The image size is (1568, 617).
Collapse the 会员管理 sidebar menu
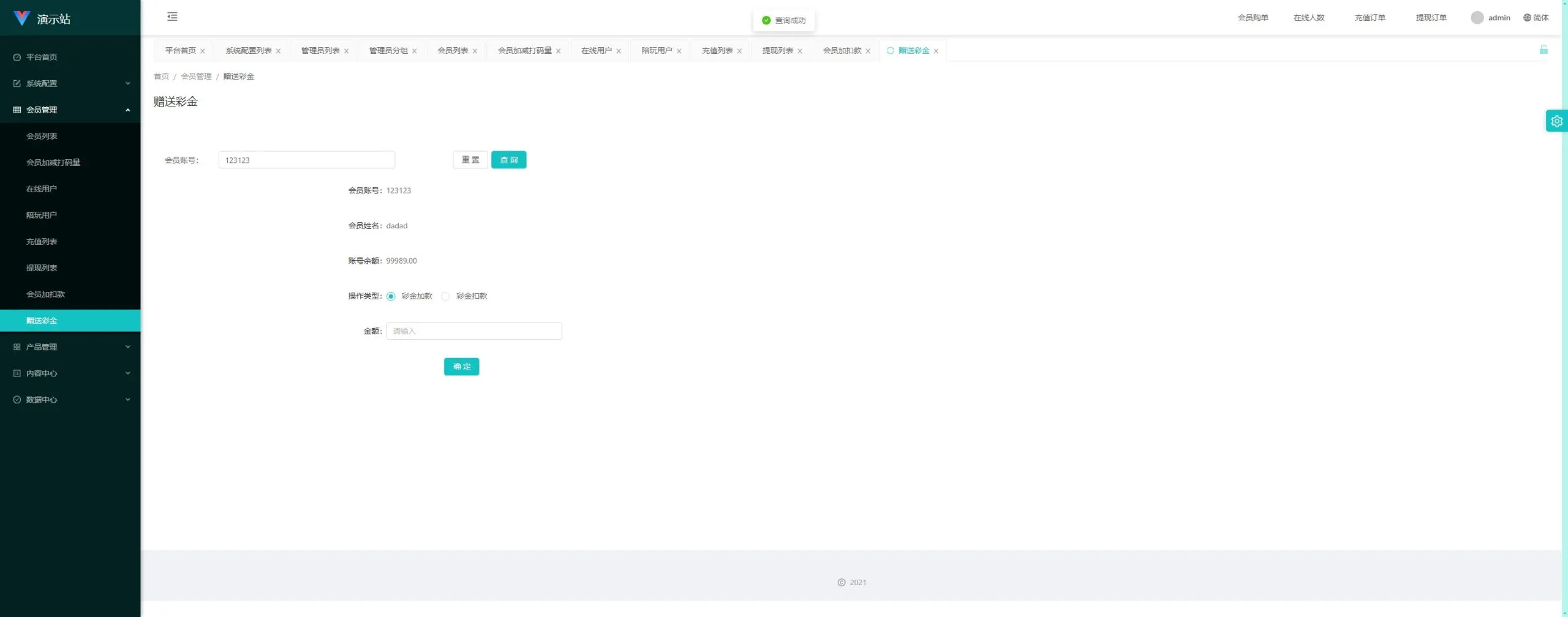coord(70,110)
